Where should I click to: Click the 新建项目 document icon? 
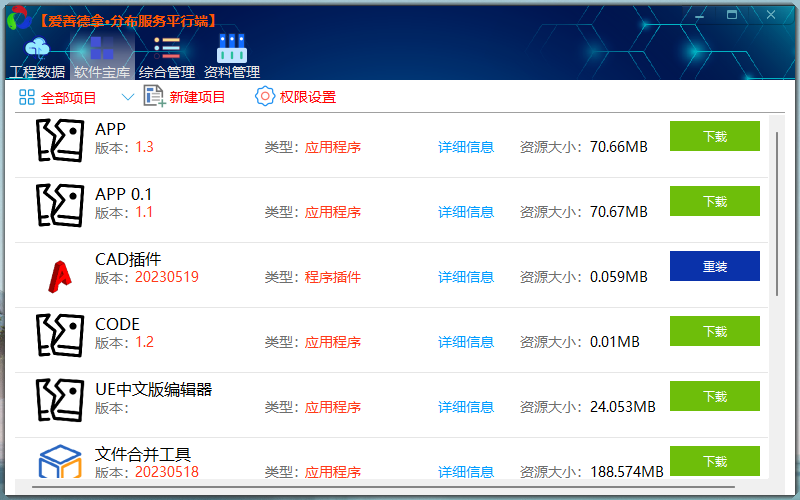tap(153, 97)
